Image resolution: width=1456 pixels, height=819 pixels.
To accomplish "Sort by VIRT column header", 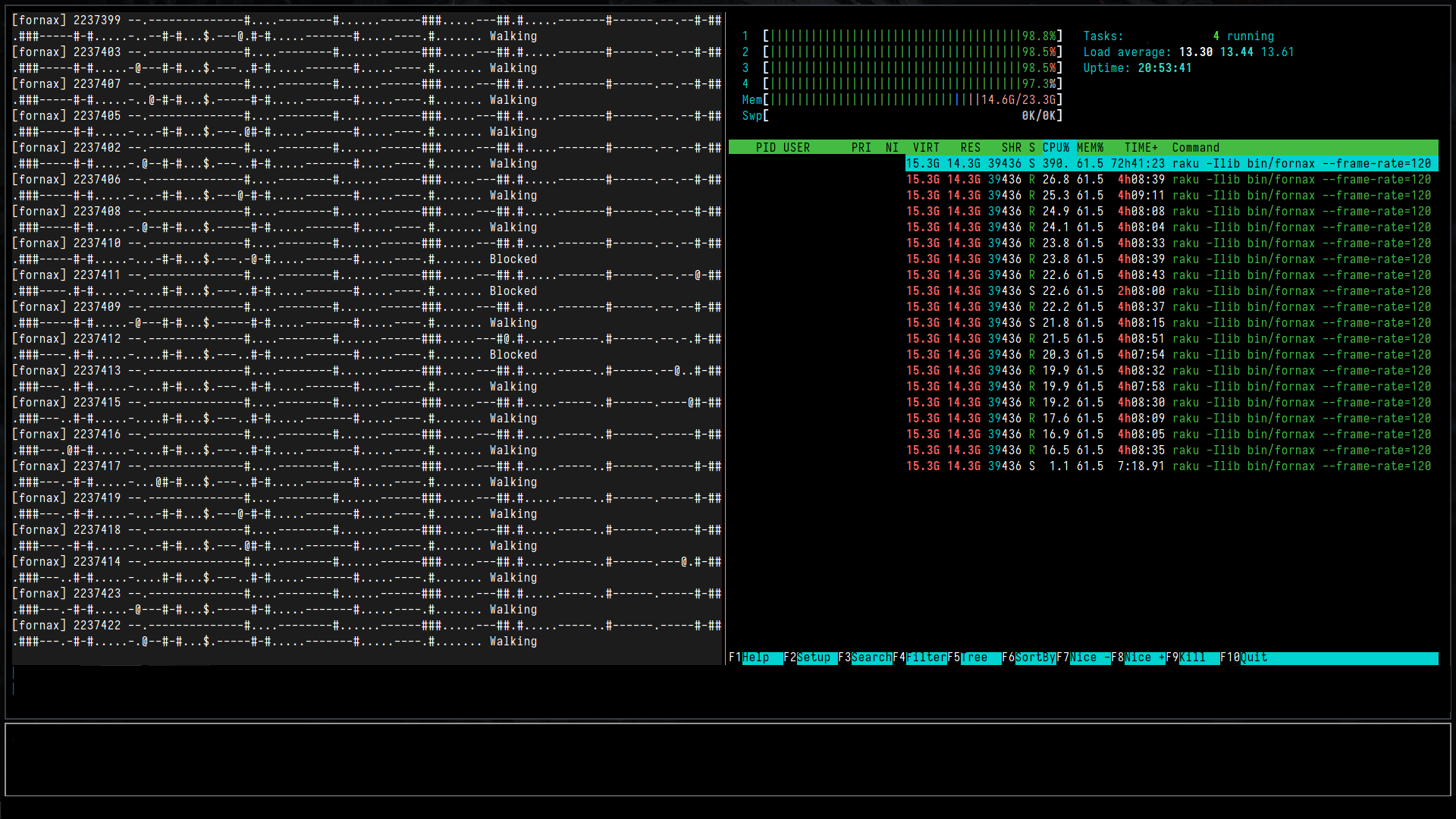I will (x=926, y=148).
